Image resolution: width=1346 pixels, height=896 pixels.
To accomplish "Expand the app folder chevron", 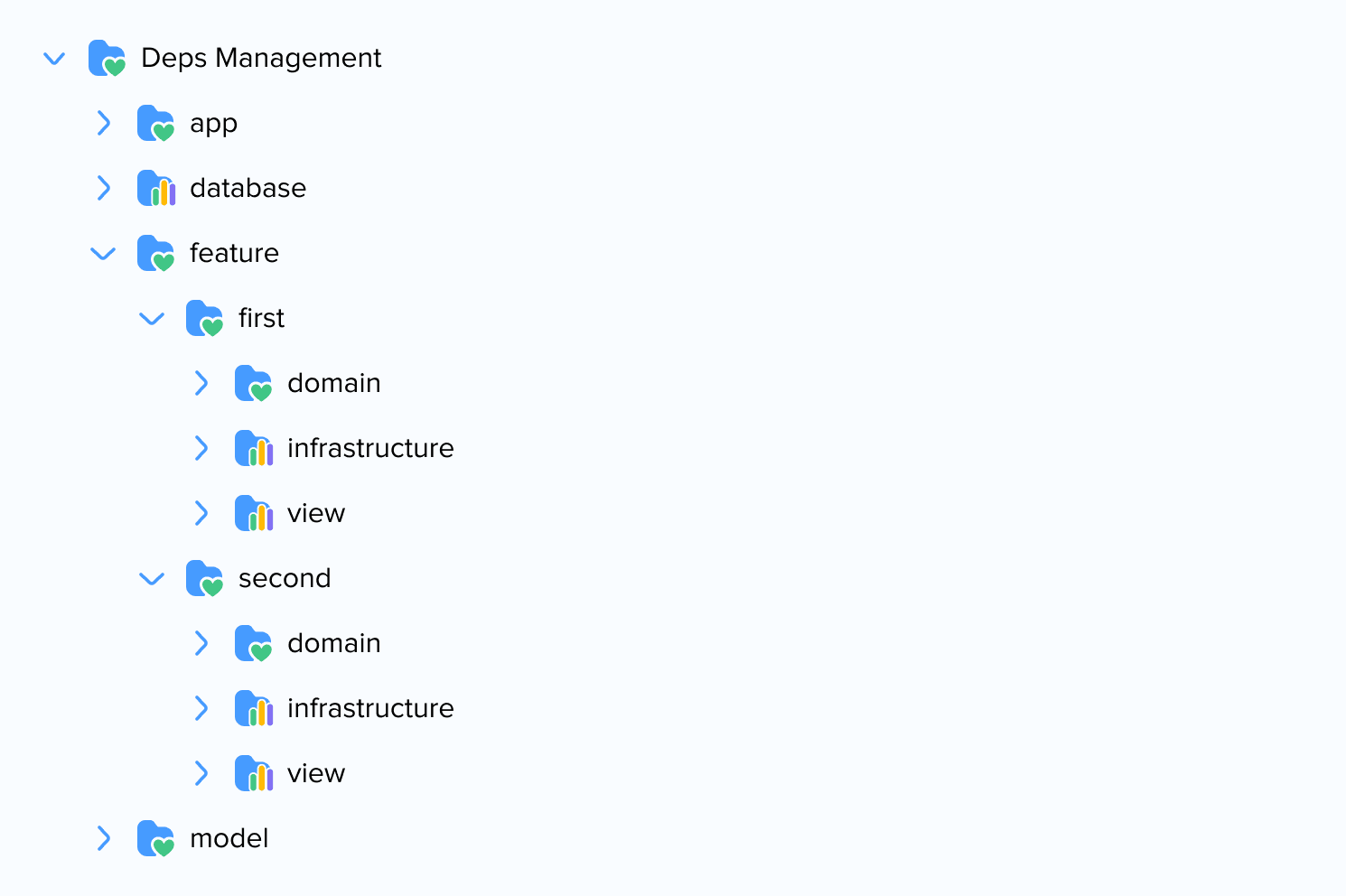I will click(104, 124).
